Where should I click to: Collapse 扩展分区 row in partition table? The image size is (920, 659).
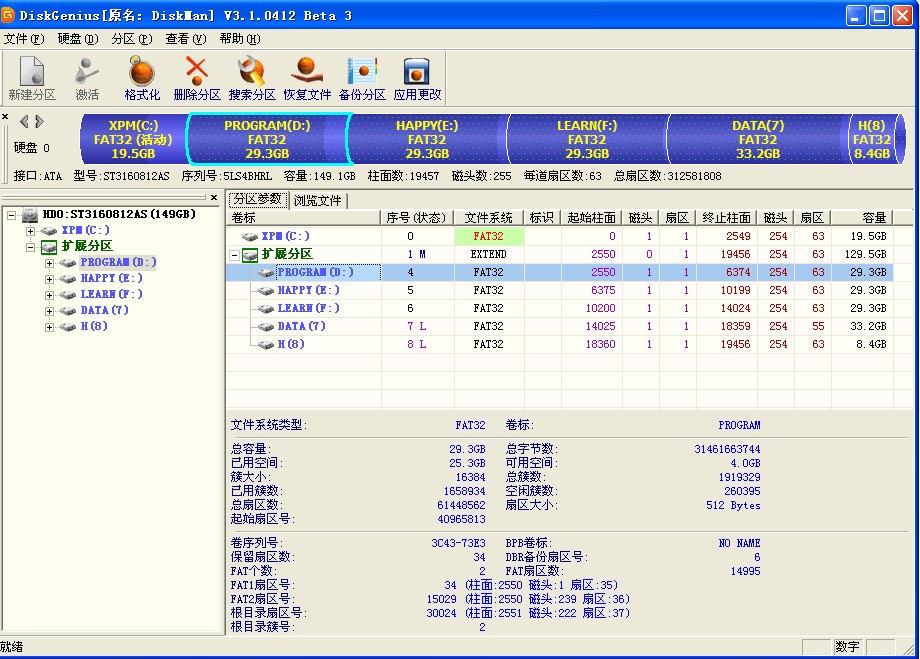point(234,255)
